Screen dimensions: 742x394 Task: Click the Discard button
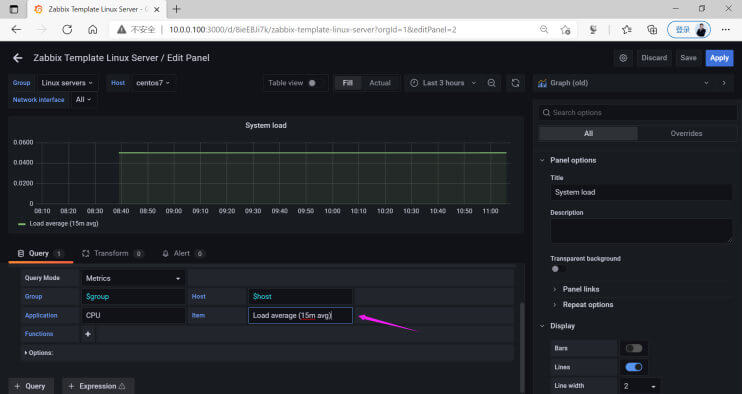pyautogui.click(x=654, y=58)
